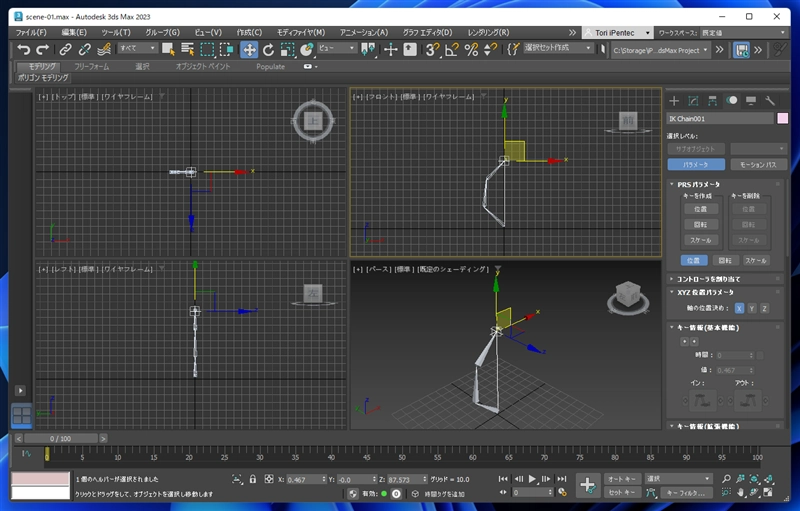Click the Play Animation button
The width and height of the screenshot is (800, 511).
532,479
